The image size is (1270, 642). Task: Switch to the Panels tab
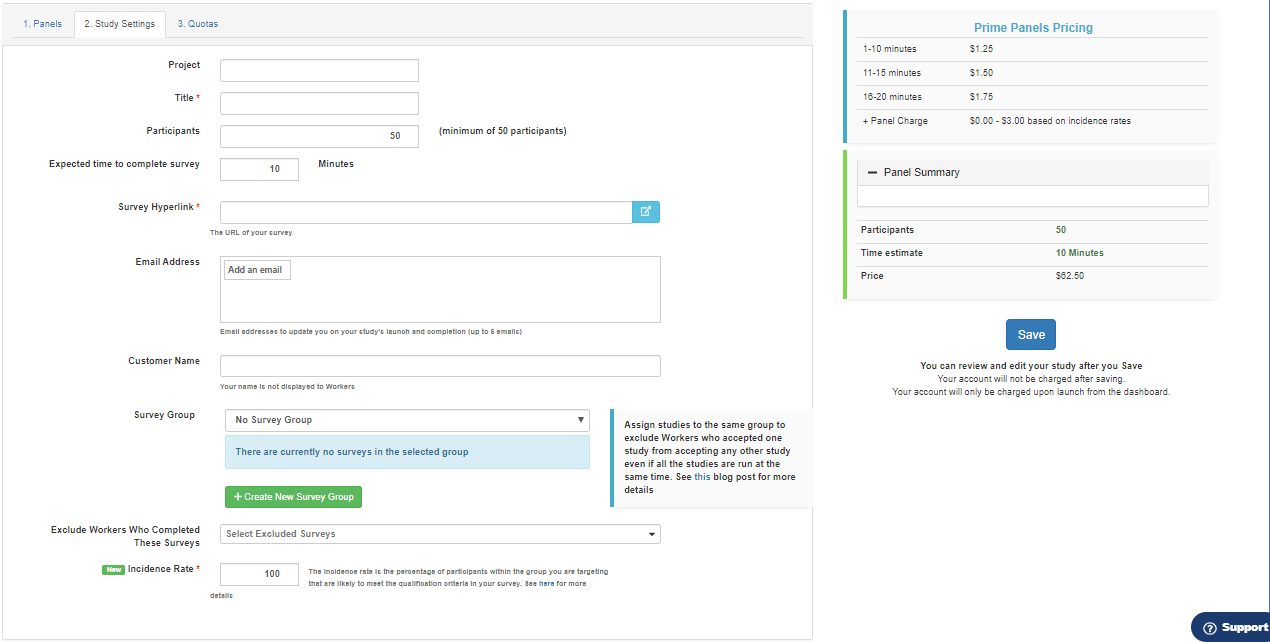[x=42, y=23]
